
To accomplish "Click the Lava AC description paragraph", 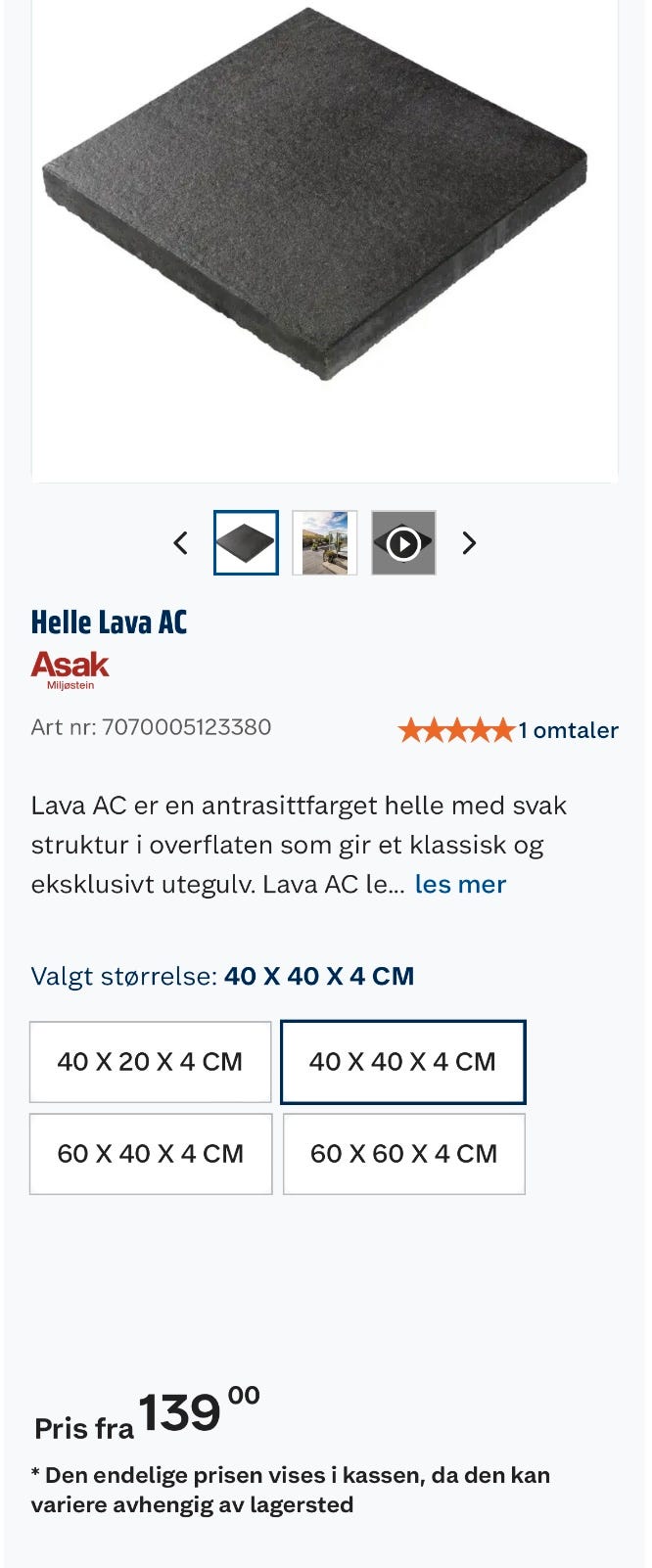I will click(300, 845).
